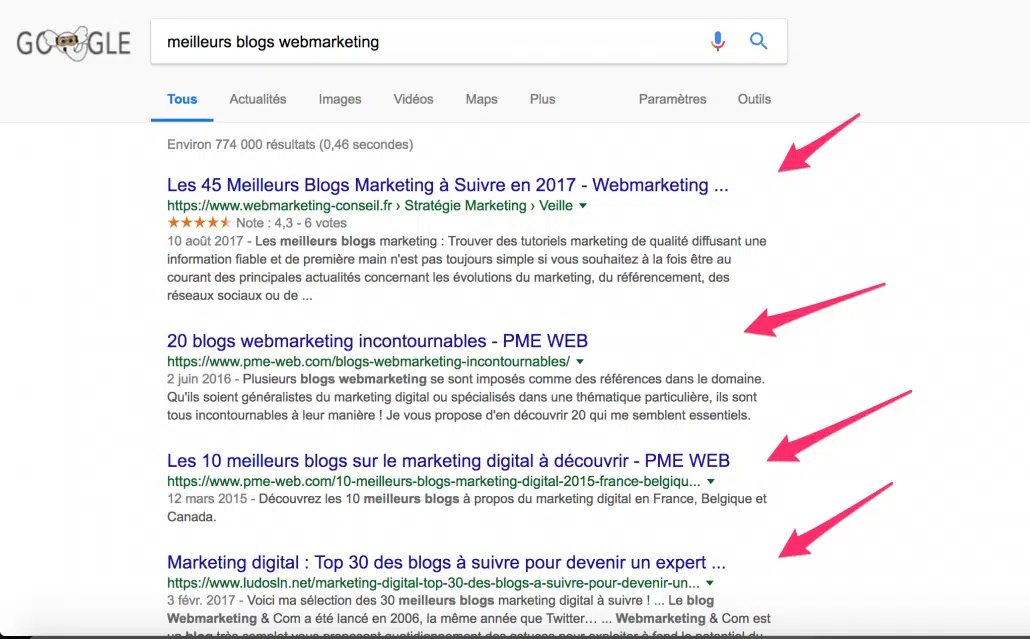Expand dropdown arrow beside 10-meilleurs-blogs-marketing-digital URL

[x=710, y=481]
